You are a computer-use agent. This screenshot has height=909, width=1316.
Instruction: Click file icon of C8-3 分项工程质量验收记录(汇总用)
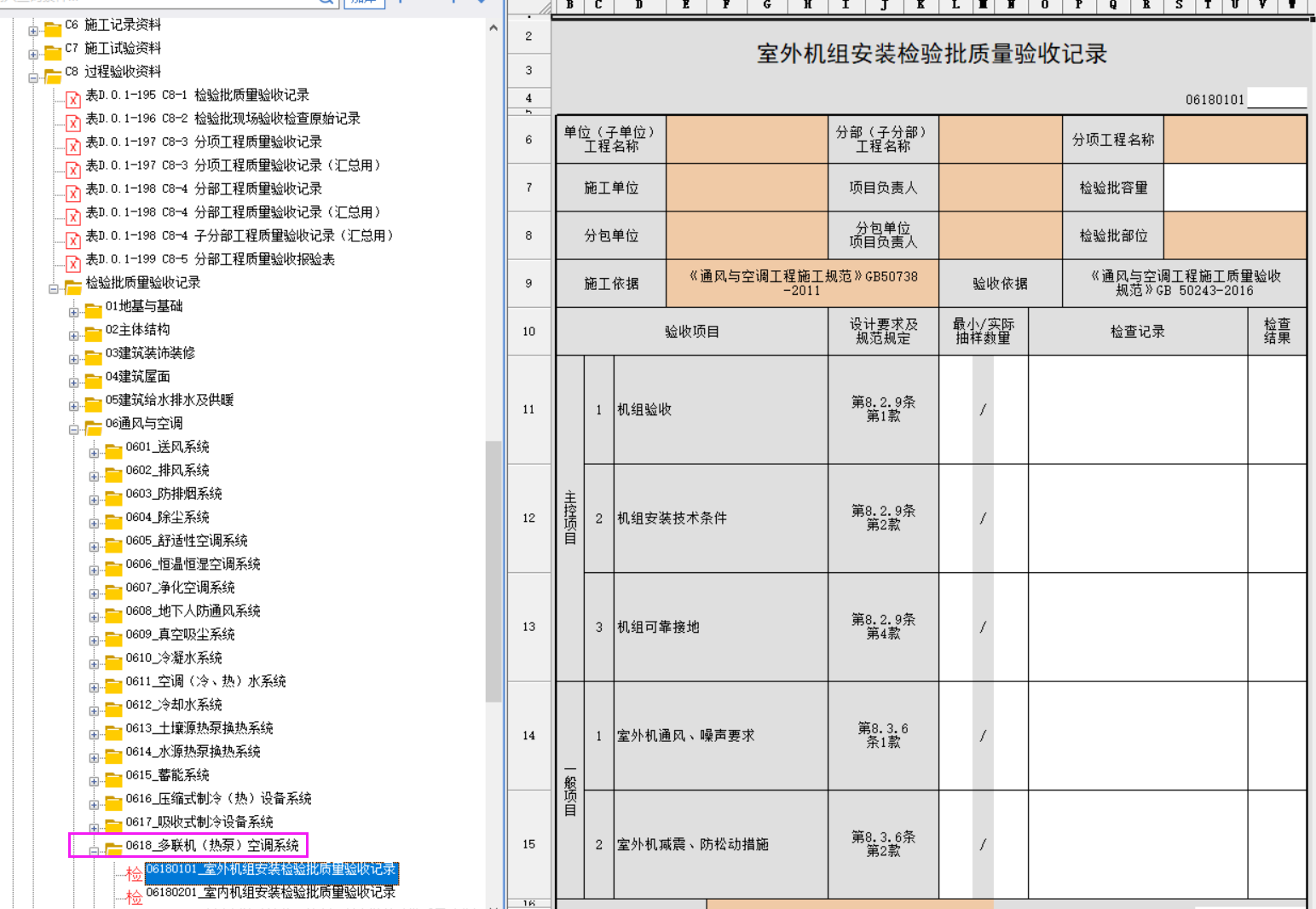(x=73, y=170)
